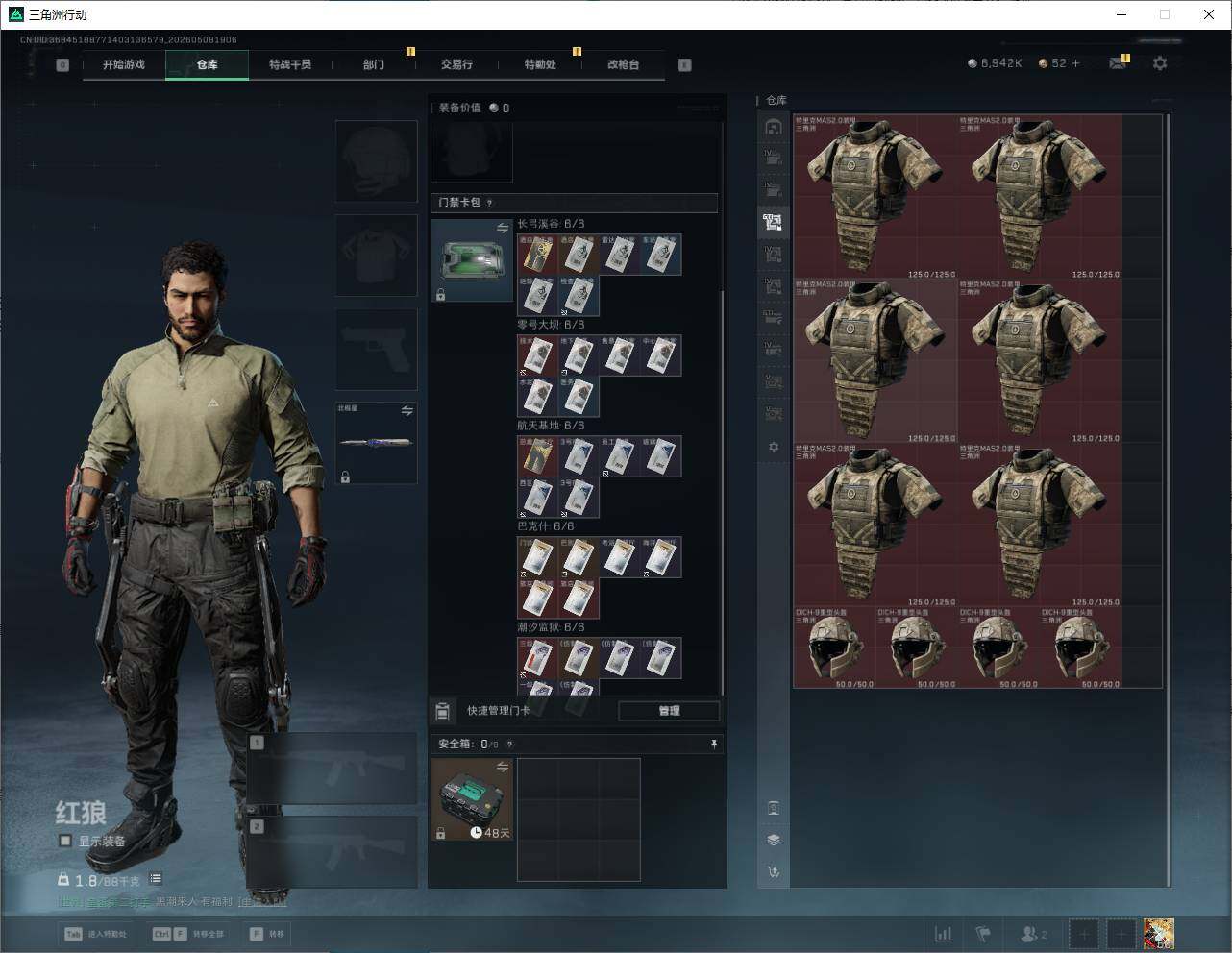Click the warehouse panel scrollbar
This screenshot has width=1232, height=953.
tap(1168, 500)
